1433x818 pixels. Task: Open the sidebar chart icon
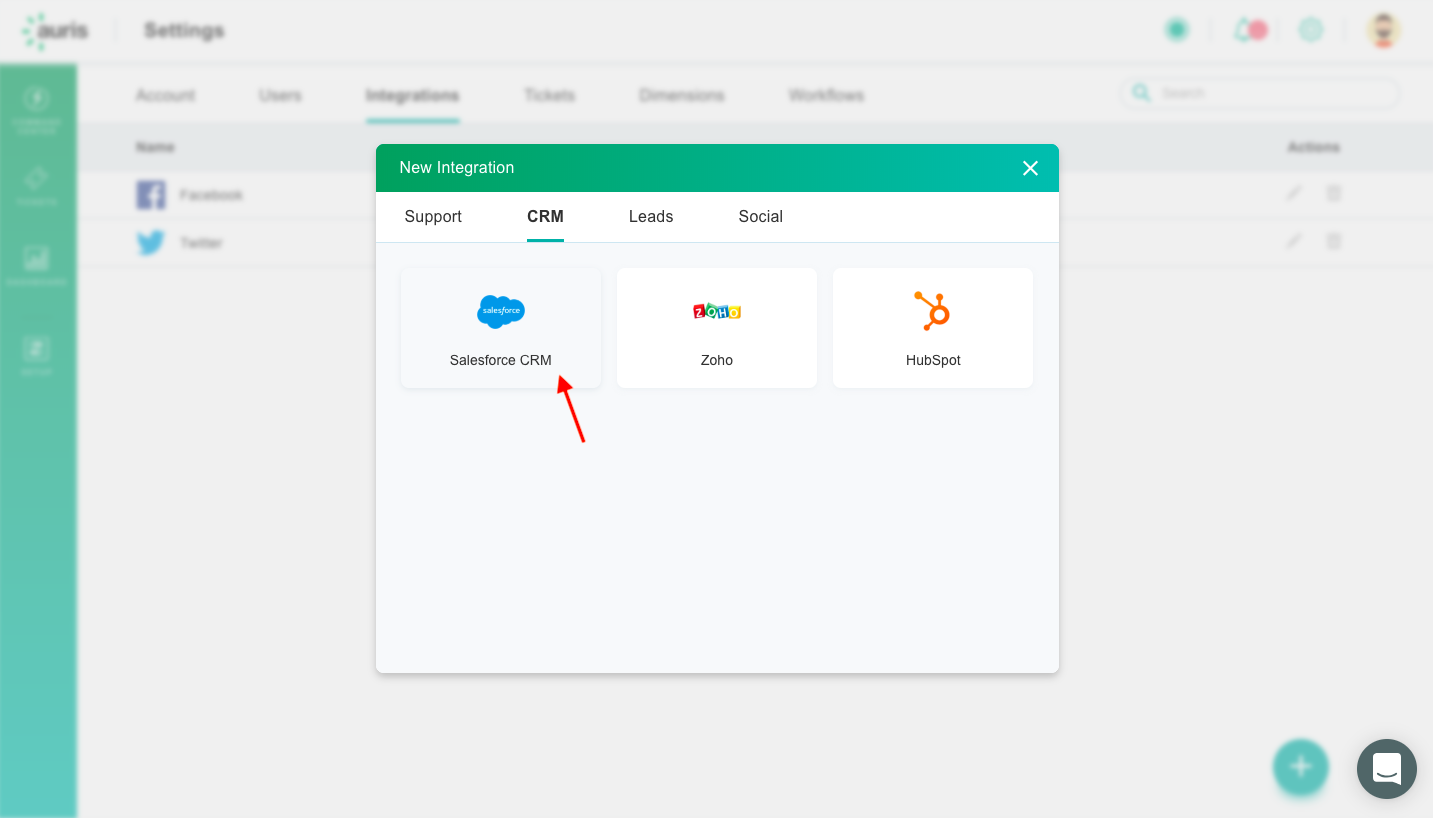click(x=36, y=258)
